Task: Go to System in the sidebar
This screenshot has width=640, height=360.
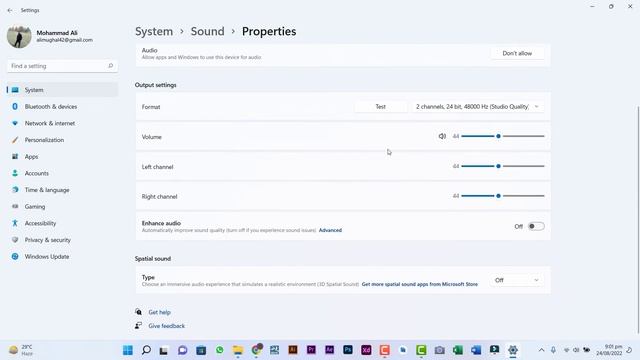Action: [62, 90]
